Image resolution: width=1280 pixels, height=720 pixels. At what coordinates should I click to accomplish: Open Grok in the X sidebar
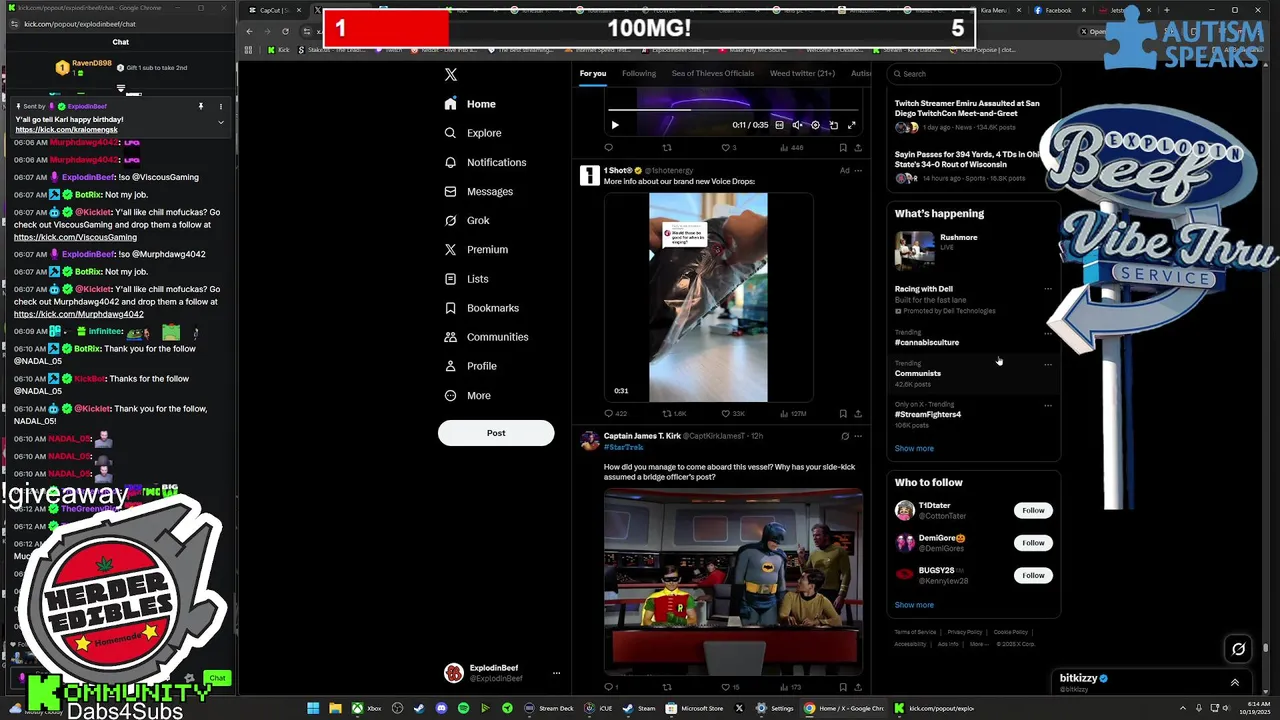[467, 220]
